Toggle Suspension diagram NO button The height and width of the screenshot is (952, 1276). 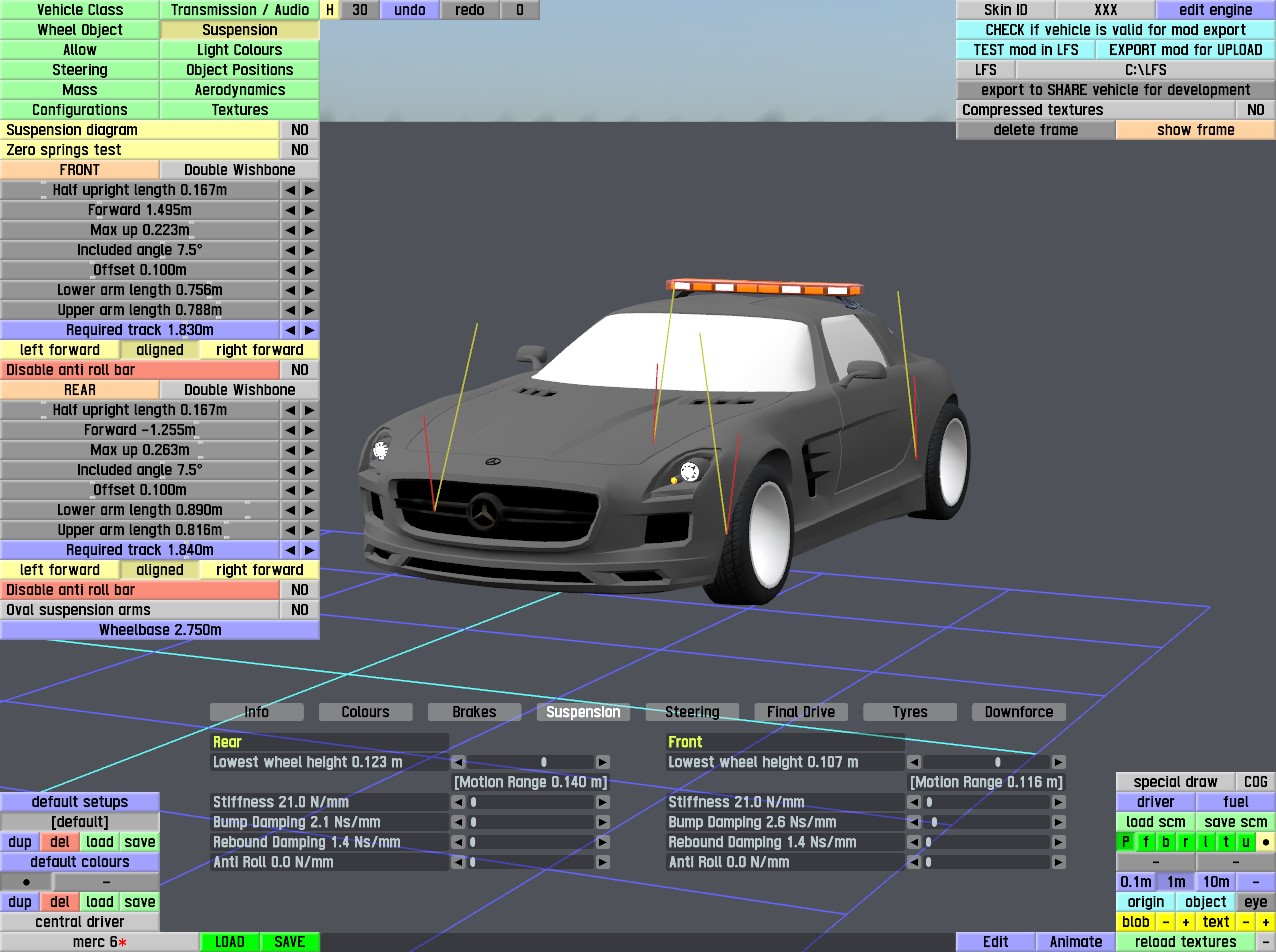[299, 130]
